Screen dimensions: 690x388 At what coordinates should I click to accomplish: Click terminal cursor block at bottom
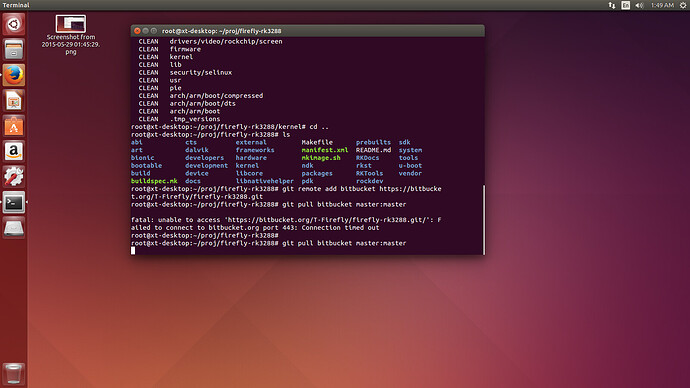pyautogui.click(x=133, y=251)
